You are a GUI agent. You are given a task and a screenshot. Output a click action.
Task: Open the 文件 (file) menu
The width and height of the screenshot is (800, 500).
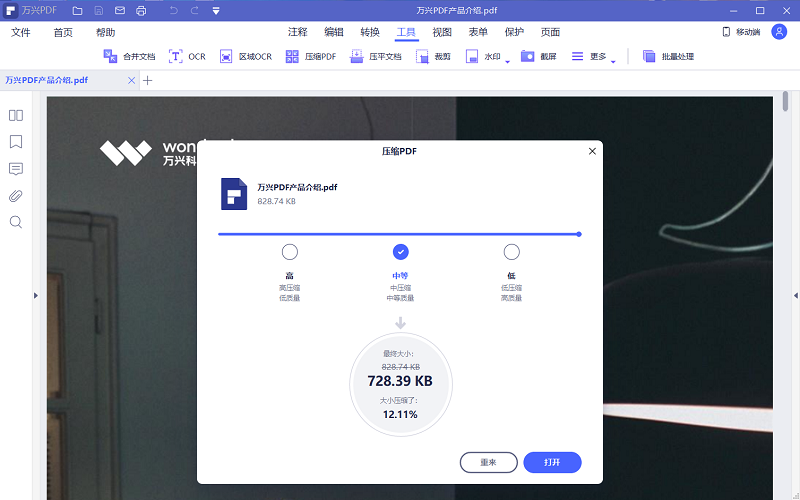[x=21, y=32]
